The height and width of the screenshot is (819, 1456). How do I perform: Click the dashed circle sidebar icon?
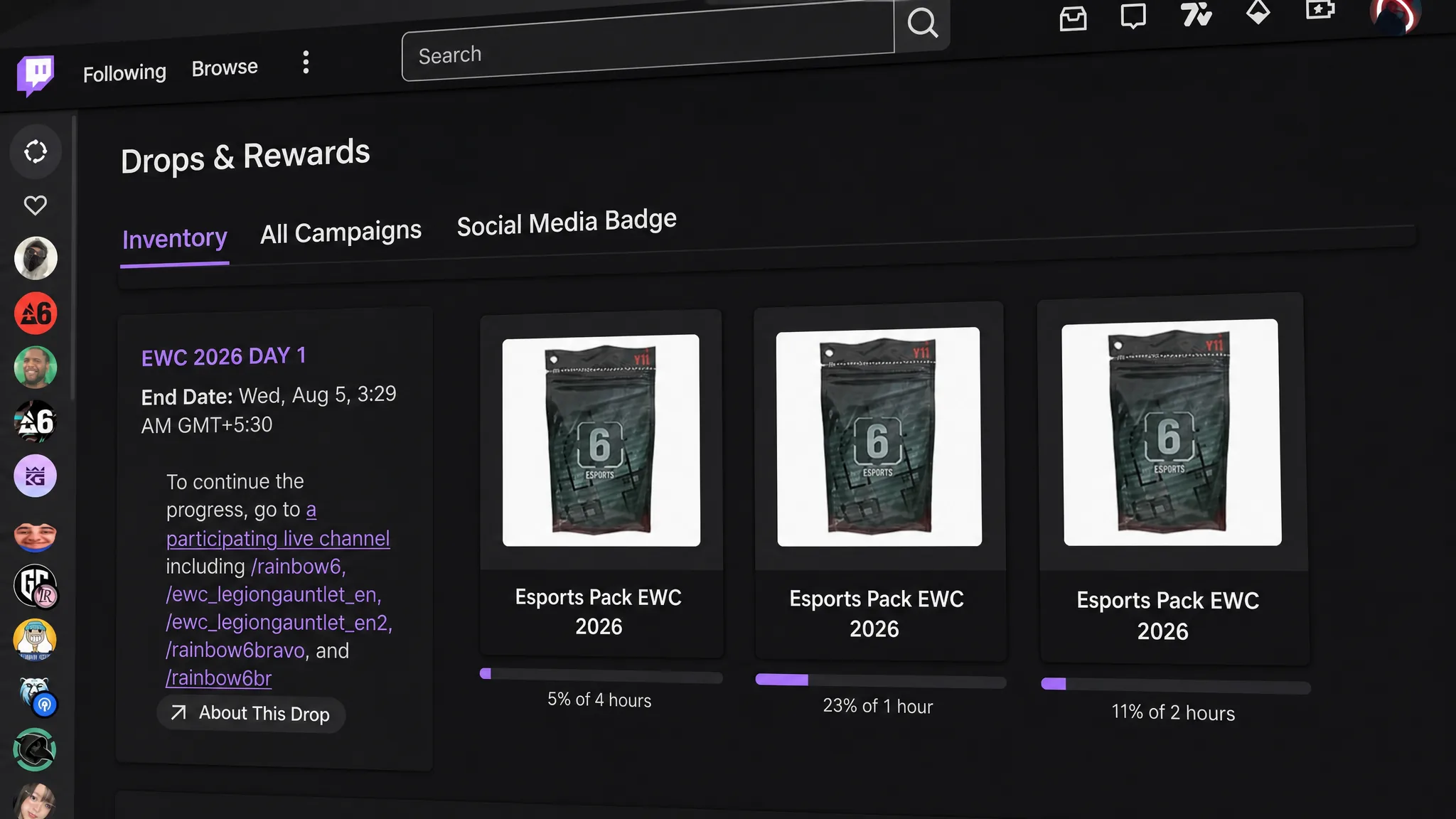36,151
